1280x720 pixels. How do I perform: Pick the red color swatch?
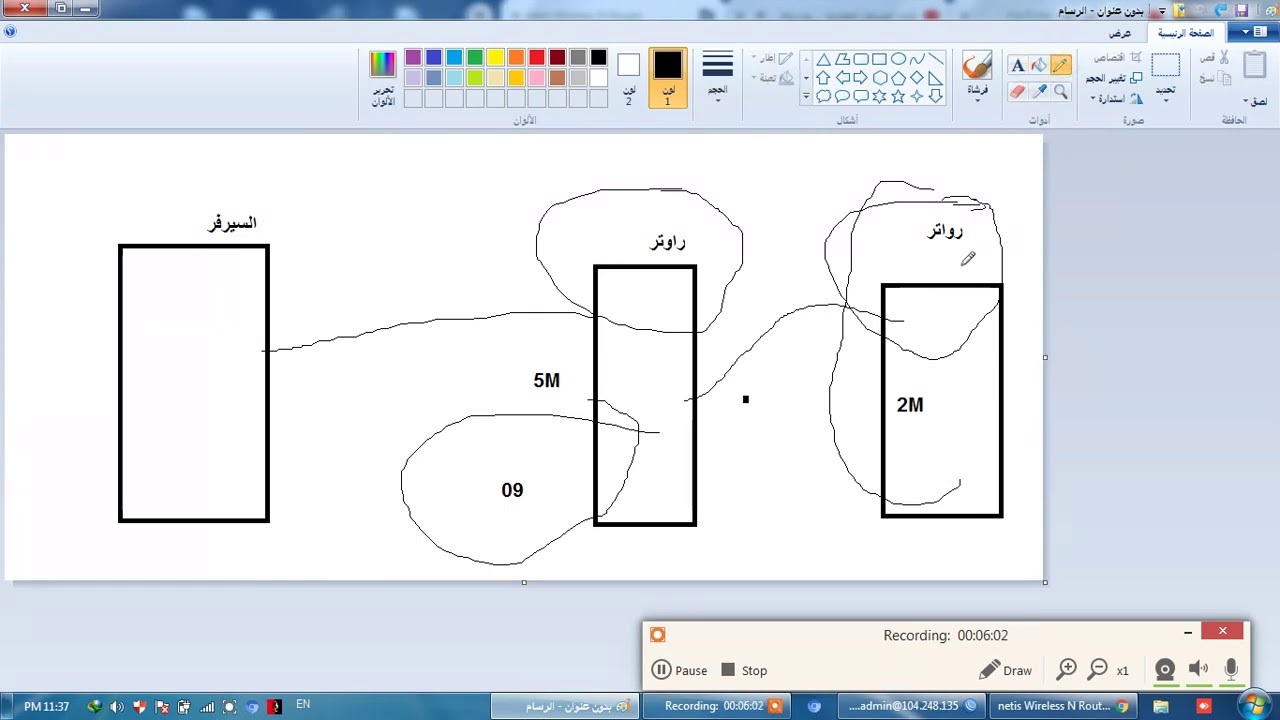537,58
